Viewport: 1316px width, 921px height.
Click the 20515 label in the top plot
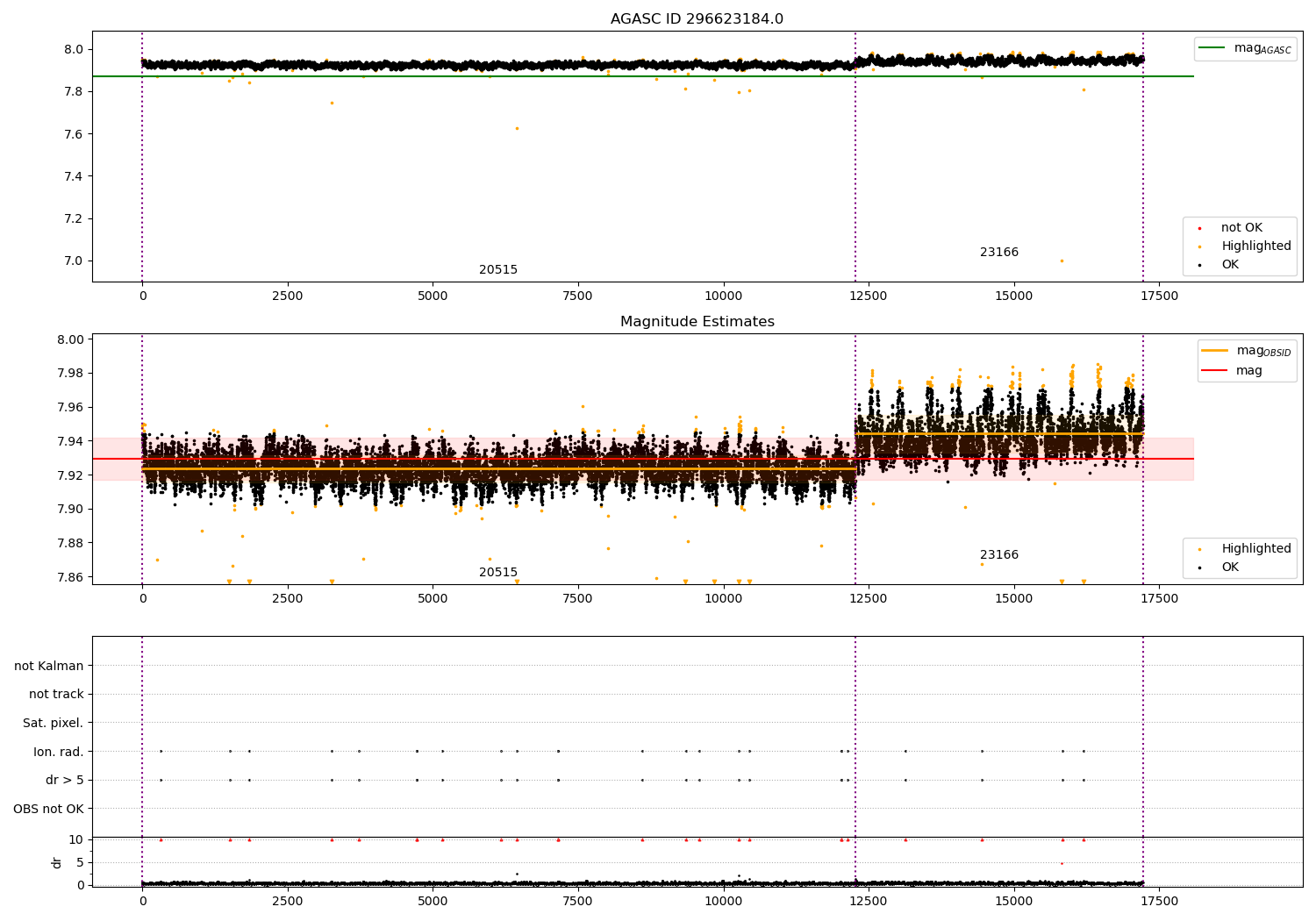pyautogui.click(x=497, y=270)
